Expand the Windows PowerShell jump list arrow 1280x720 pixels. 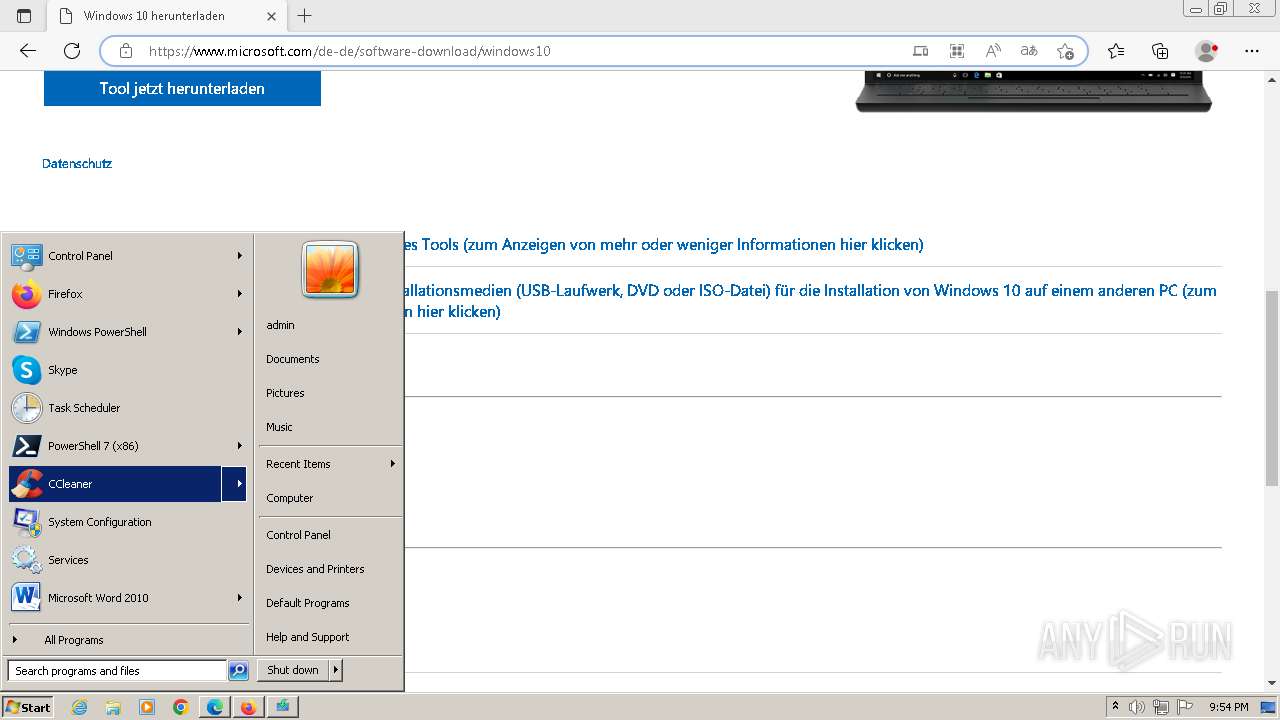pyautogui.click(x=240, y=332)
